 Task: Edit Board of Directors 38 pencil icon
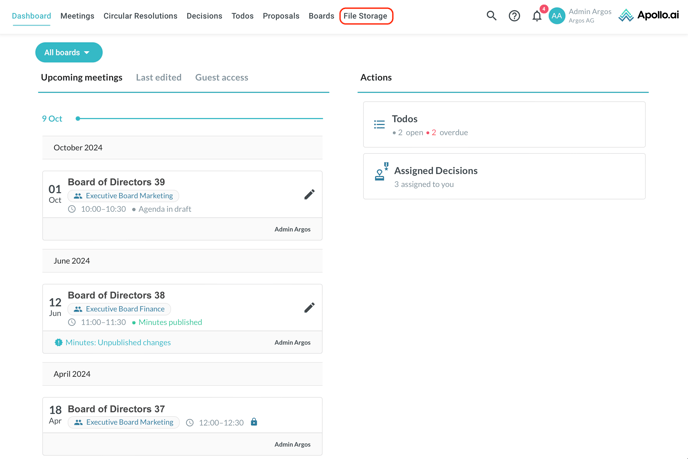(309, 308)
